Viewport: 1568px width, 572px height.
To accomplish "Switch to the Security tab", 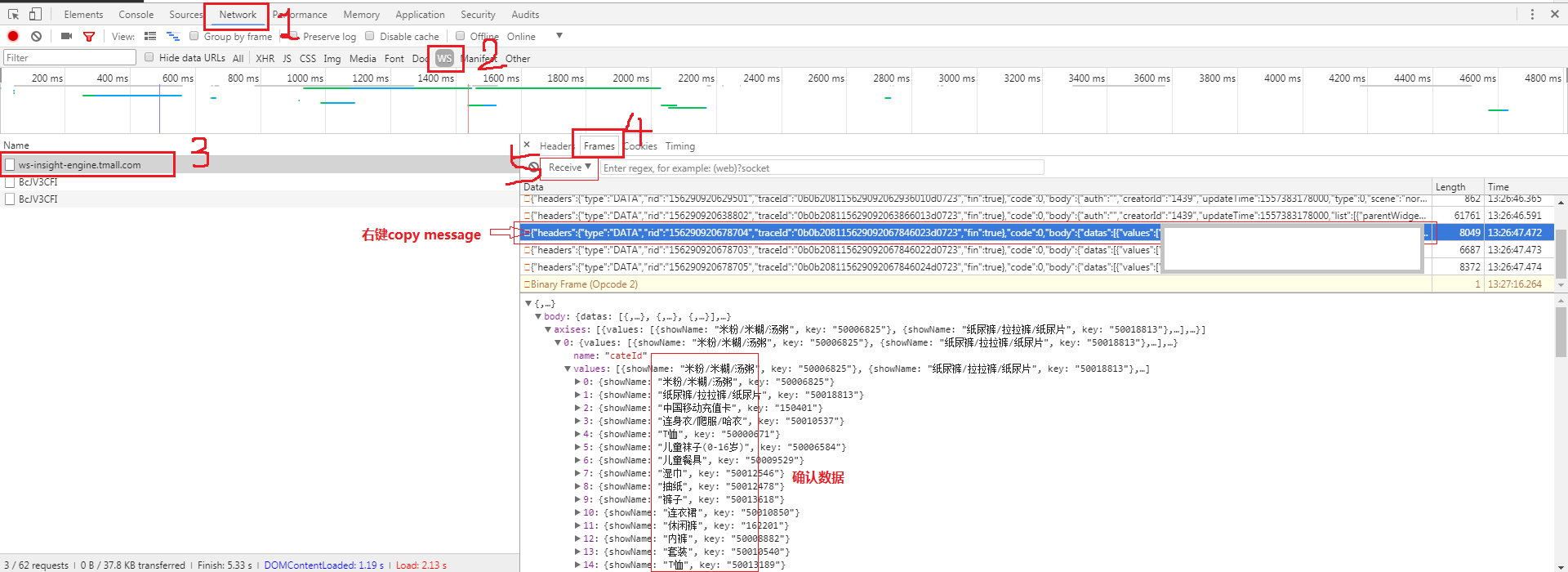I will [x=478, y=14].
